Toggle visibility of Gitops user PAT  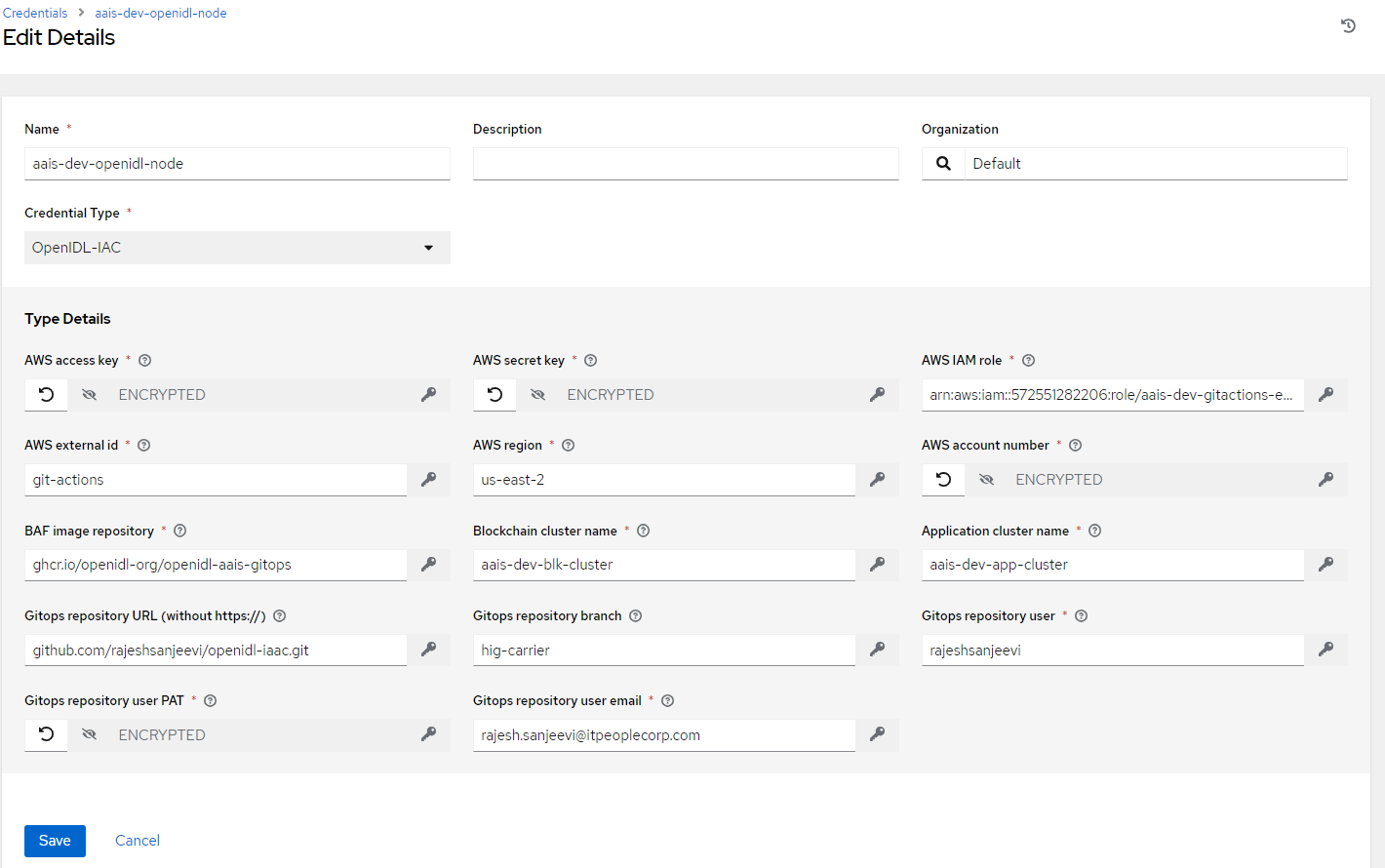tap(89, 734)
